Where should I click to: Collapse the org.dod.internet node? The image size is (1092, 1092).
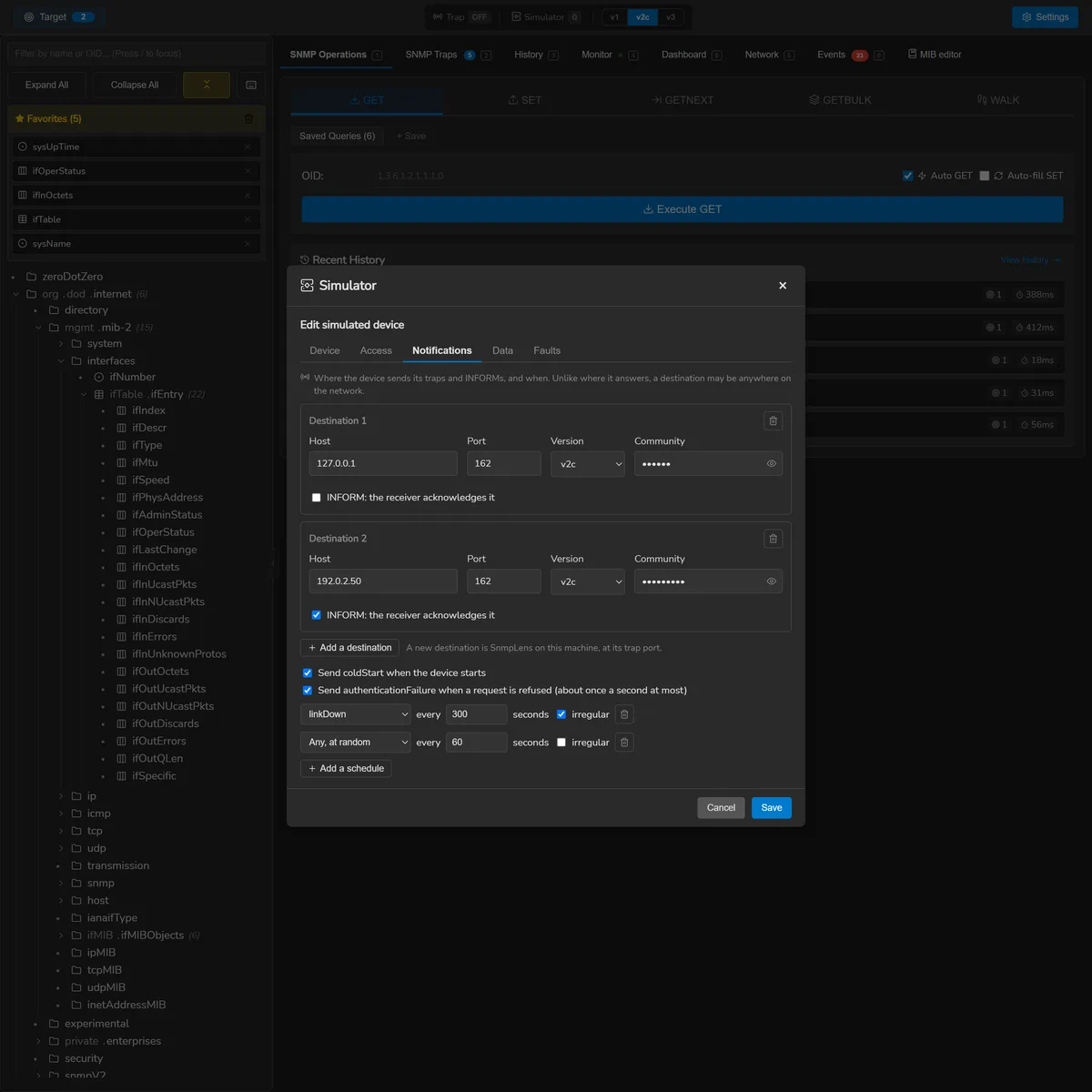pyautogui.click(x=16, y=294)
